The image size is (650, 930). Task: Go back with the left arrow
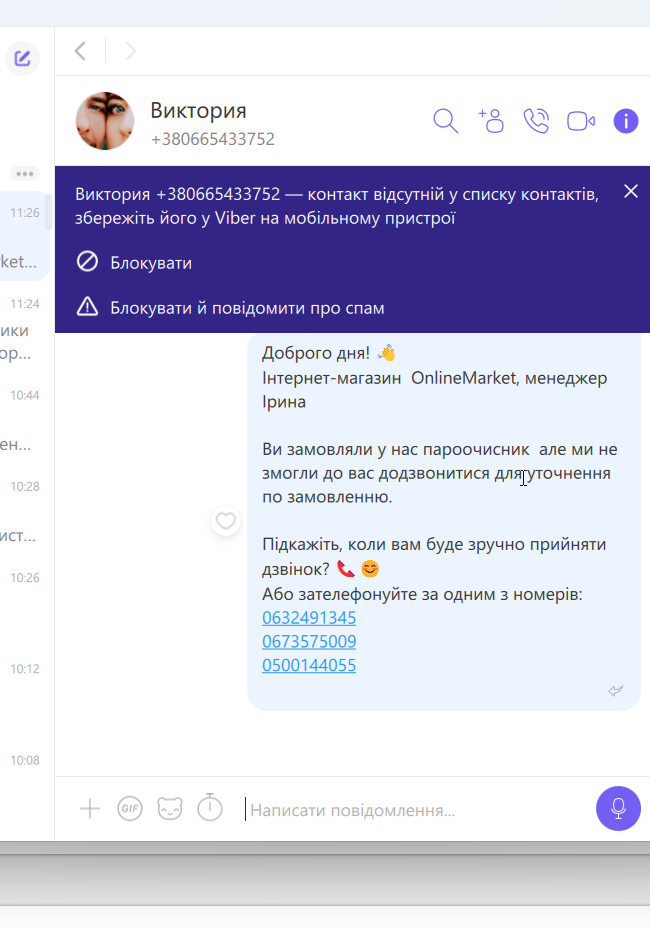click(x=81, y=51)
